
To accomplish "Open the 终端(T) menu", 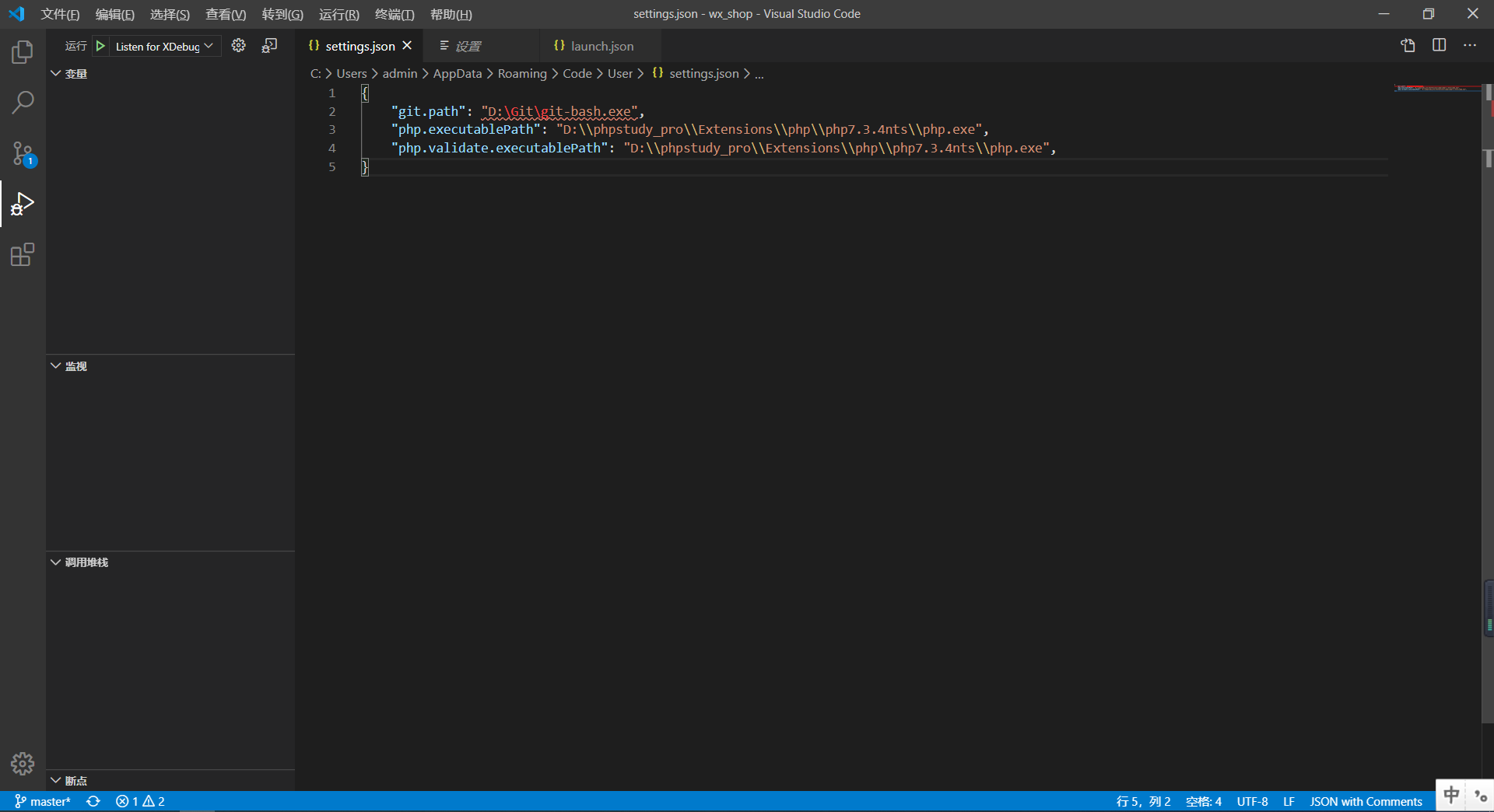I will pyautogui.click(x=395, y=14).
